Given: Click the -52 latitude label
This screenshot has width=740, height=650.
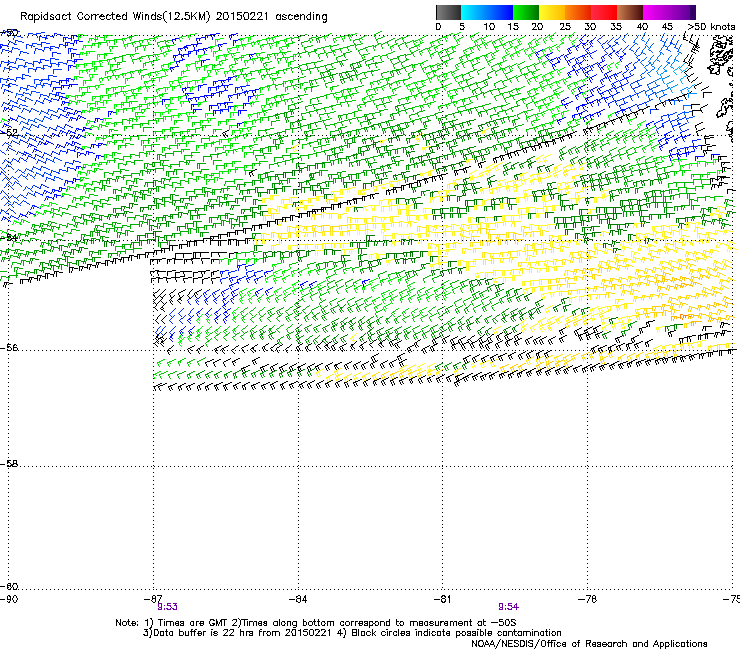Looking at the screenshot, I should click(9, 133).
